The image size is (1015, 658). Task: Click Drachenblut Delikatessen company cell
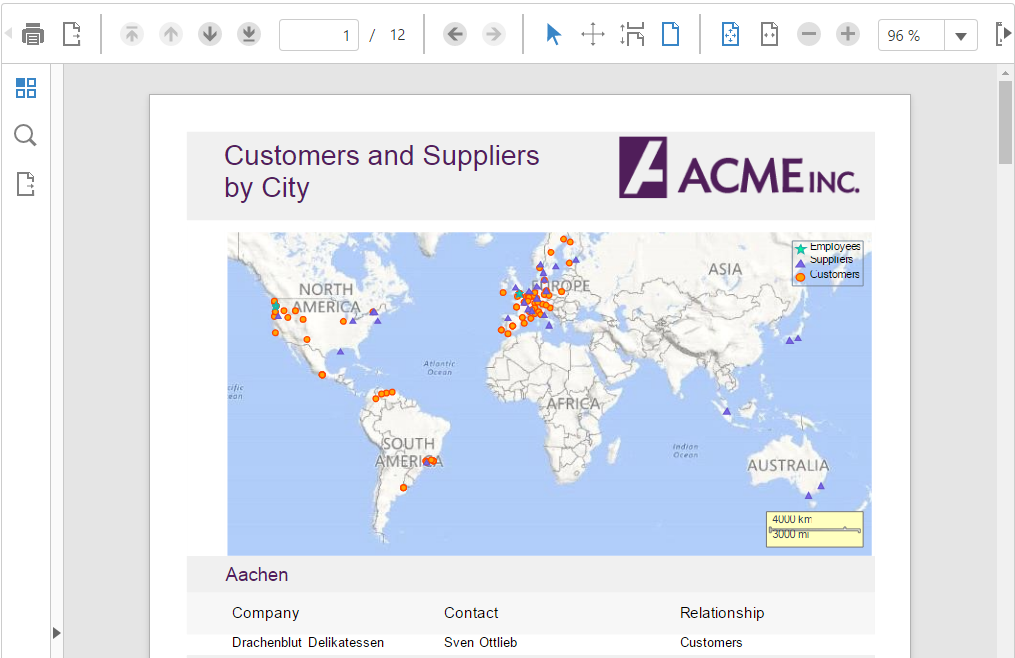pos(308,642)
